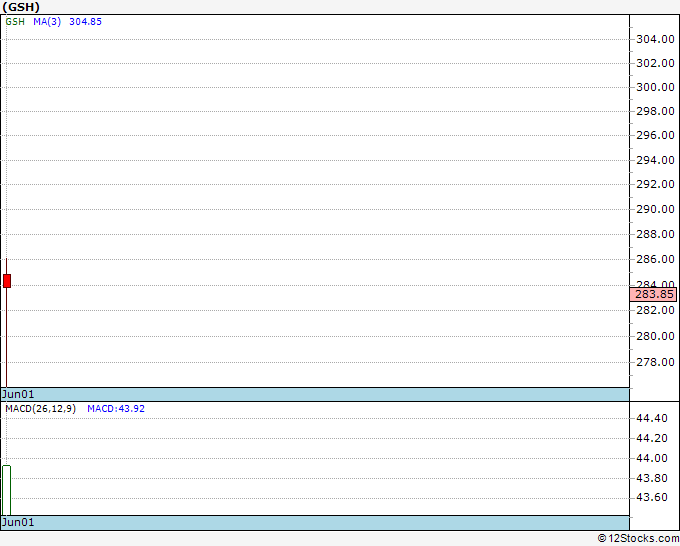Click the 304.85 moving average value
680x546 pixels.
pyautogui.click(x=85, y=22)
